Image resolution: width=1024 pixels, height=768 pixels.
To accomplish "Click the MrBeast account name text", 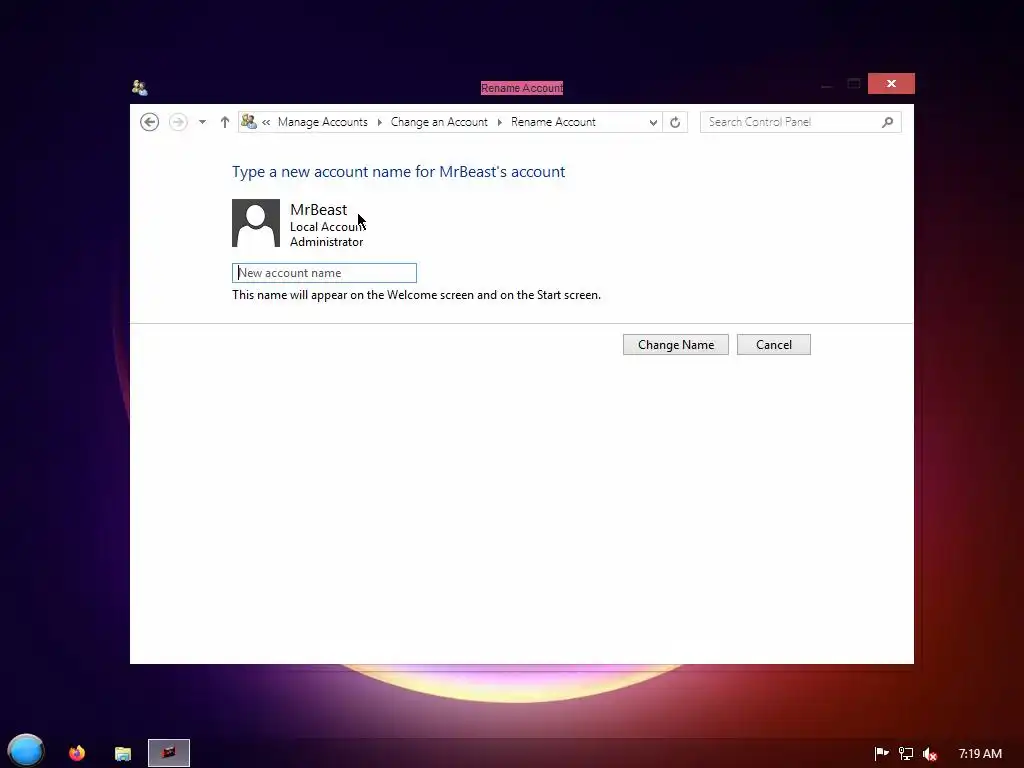I will pos(319,210).
